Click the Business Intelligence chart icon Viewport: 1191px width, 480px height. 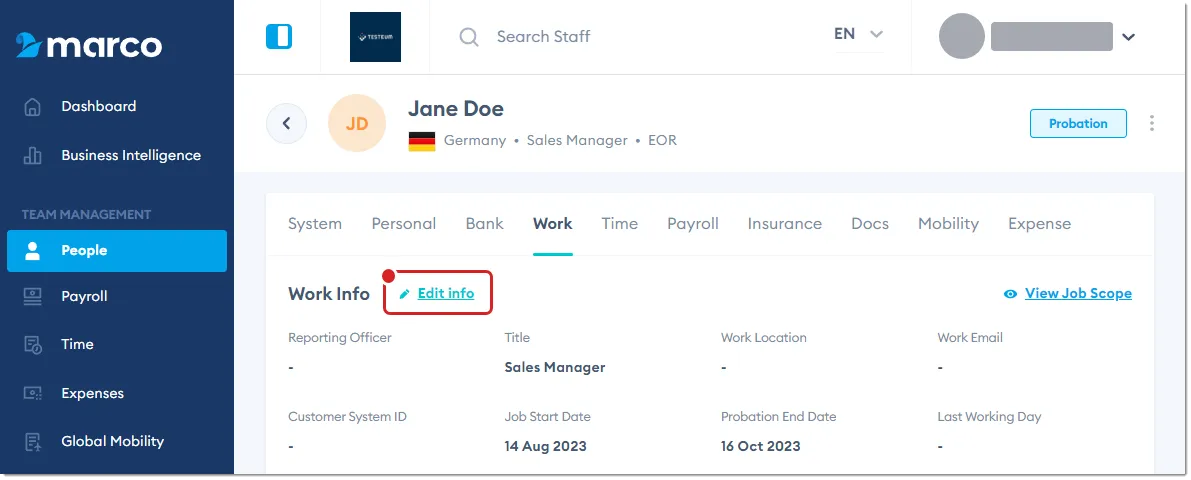33,156
